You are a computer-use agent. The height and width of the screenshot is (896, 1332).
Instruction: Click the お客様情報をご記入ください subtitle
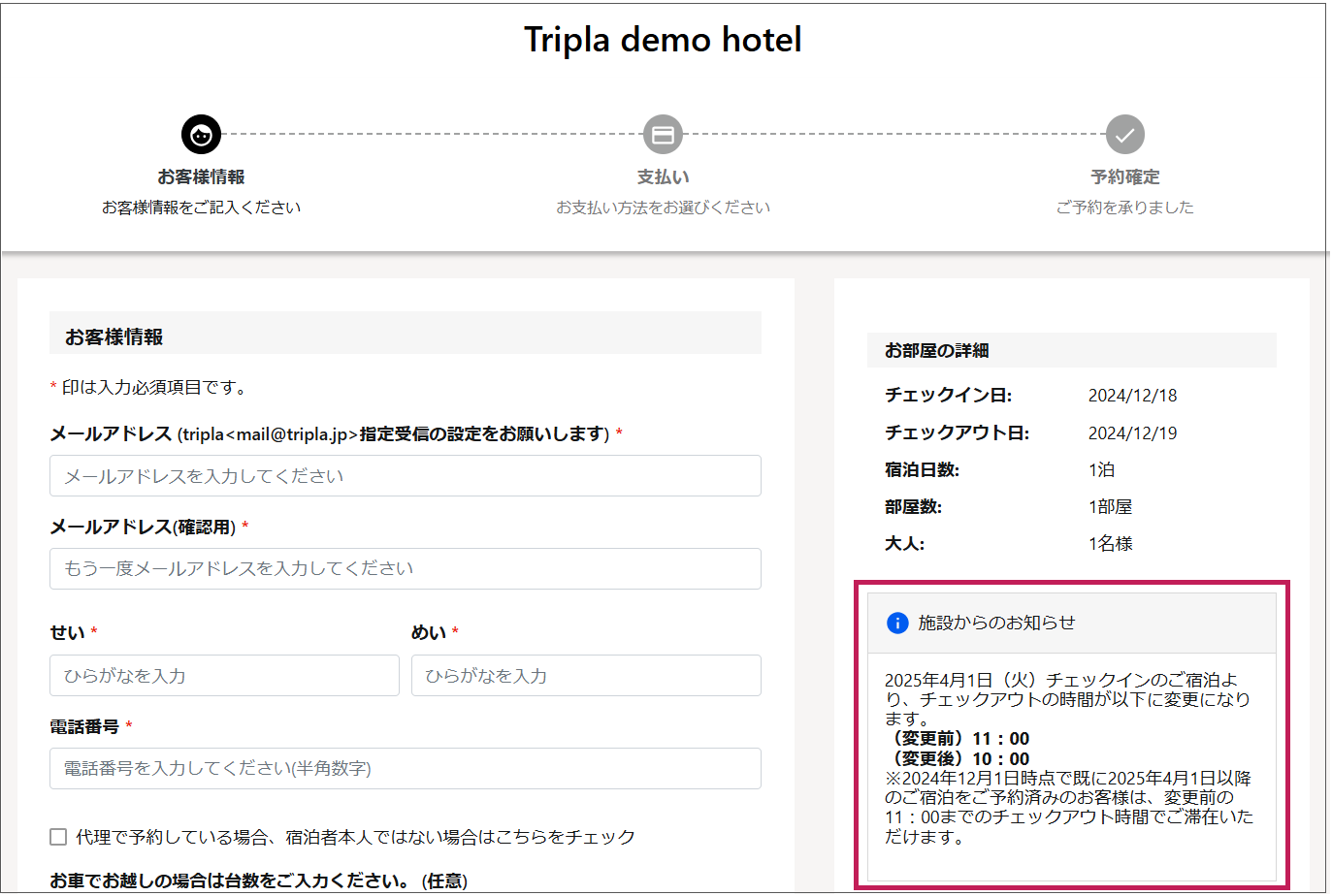pyautogui.click(x=201, y=208)
